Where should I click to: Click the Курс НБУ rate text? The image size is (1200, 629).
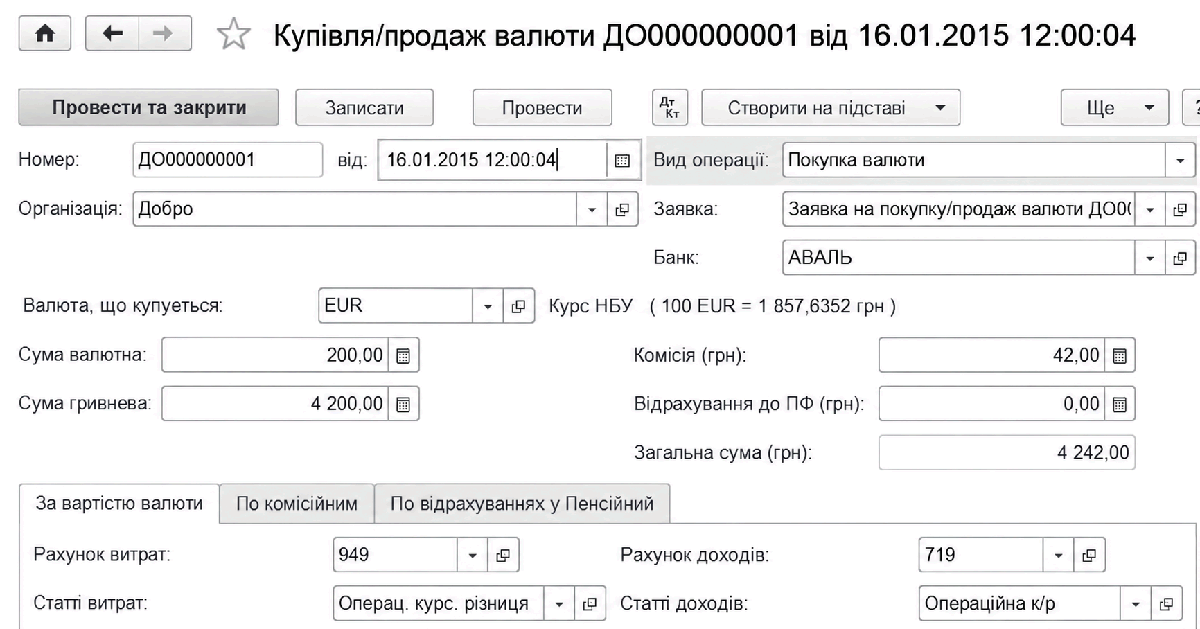[x=721, y=306]
